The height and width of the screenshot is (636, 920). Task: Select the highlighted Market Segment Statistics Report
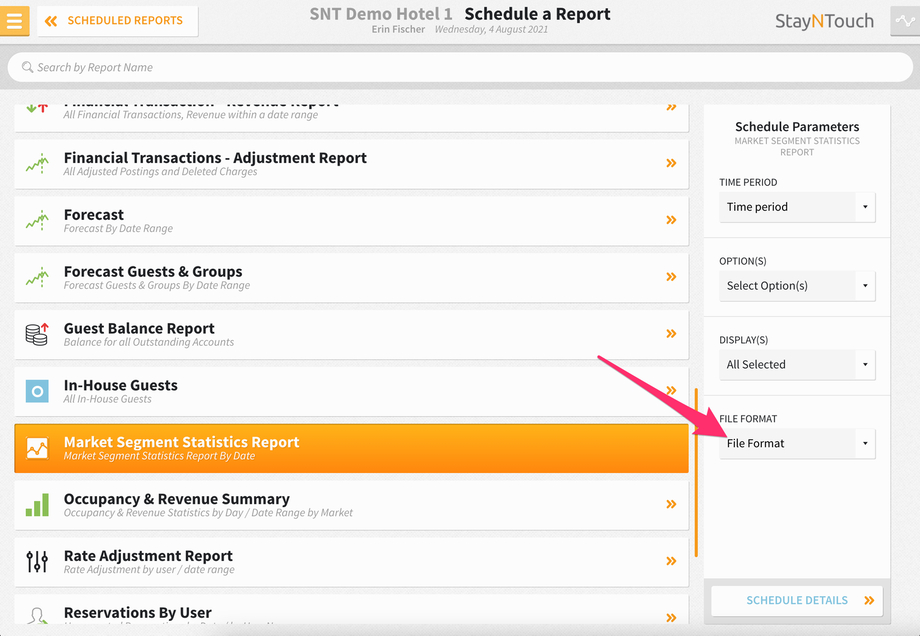click(351, 448)
